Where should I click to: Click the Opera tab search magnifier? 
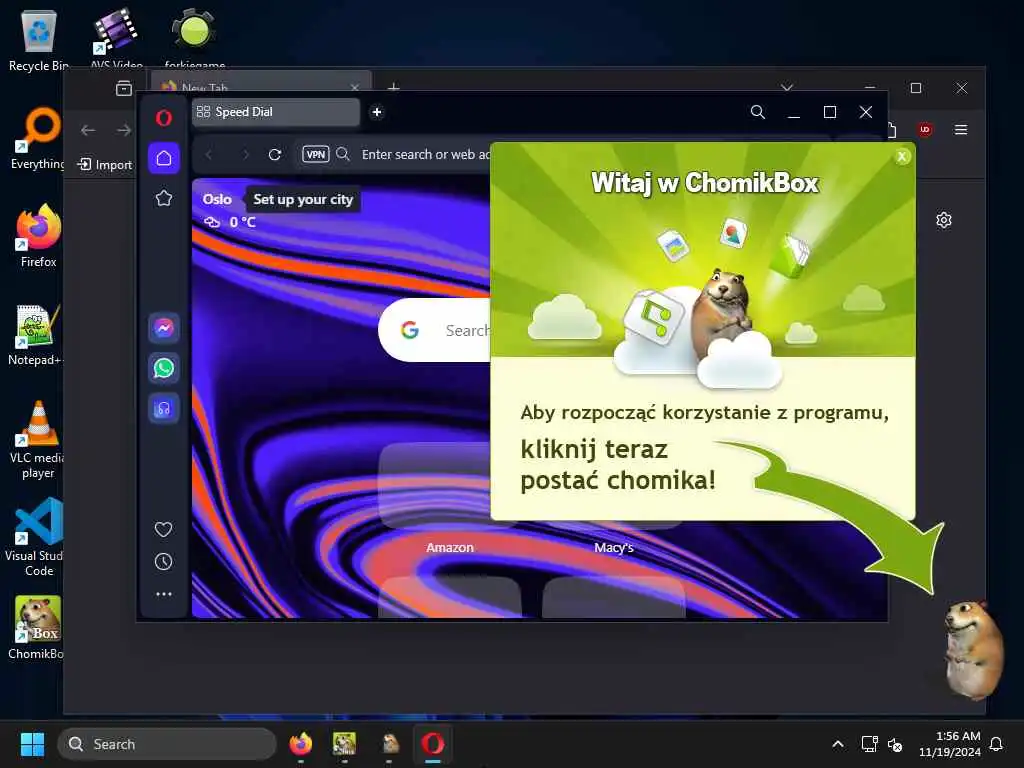pos(758,112)
